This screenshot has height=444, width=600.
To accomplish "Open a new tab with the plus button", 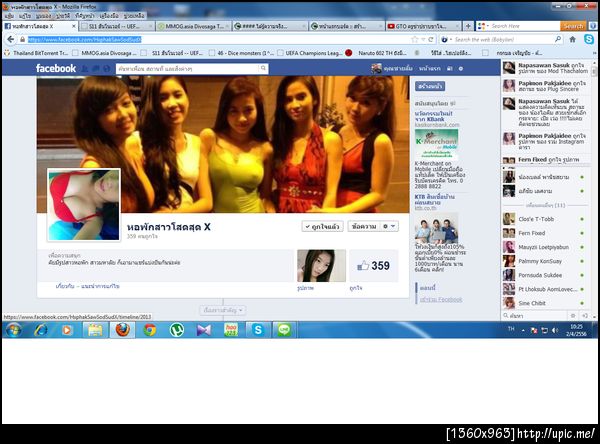I will click(x=468, y=26).
